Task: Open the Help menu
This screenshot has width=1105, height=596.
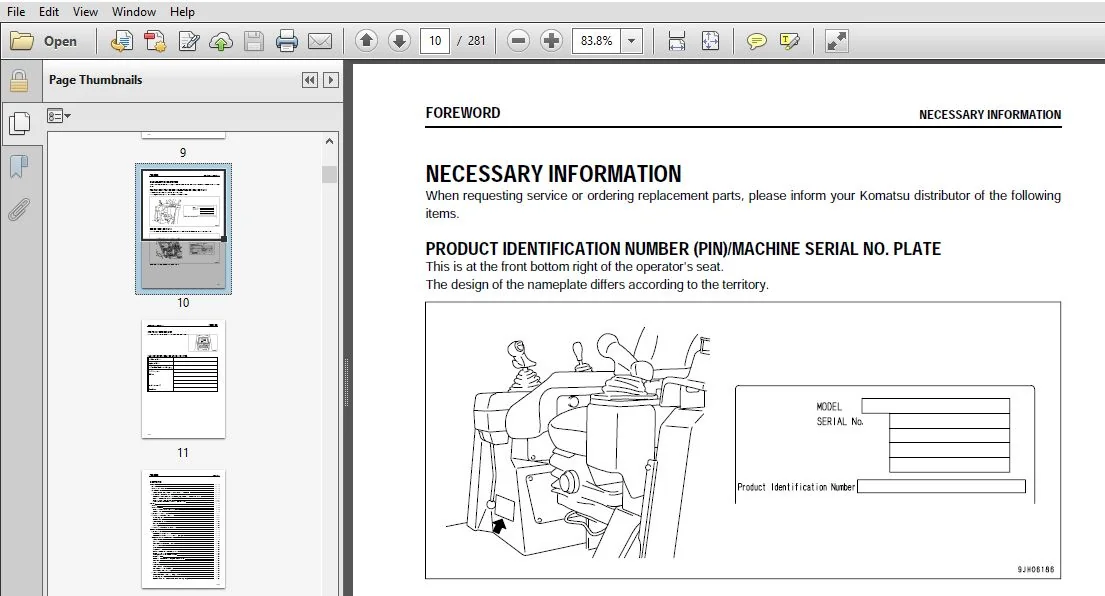Action: click(x=182, y=12)
